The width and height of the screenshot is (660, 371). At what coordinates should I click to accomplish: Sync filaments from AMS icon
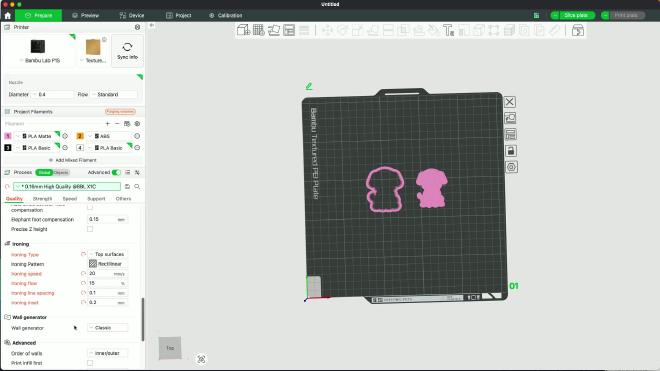point(127,124)
